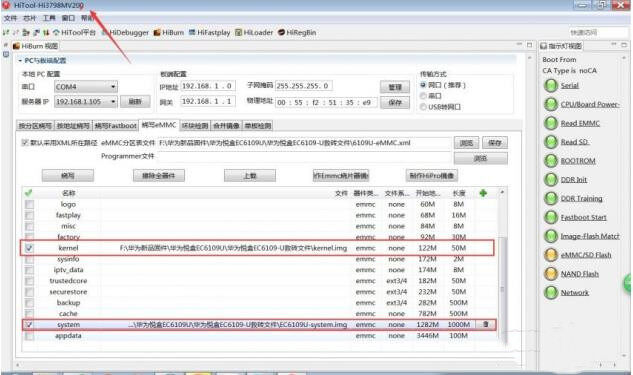Open the HiBurn tool in toolbar
This screenshot has height=375, width=633.
click(169, 32)
